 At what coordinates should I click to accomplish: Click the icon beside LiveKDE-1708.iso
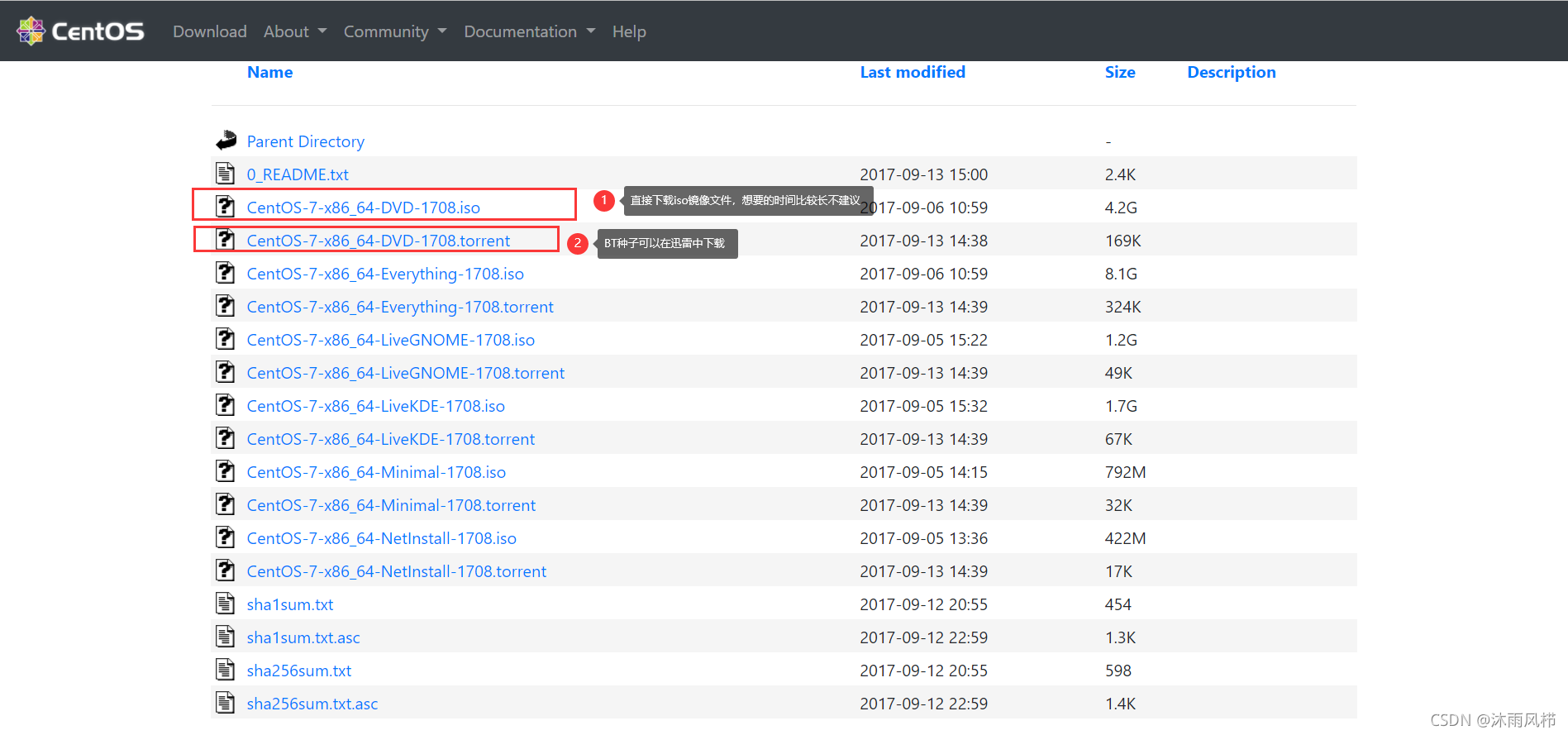(225, 404)
